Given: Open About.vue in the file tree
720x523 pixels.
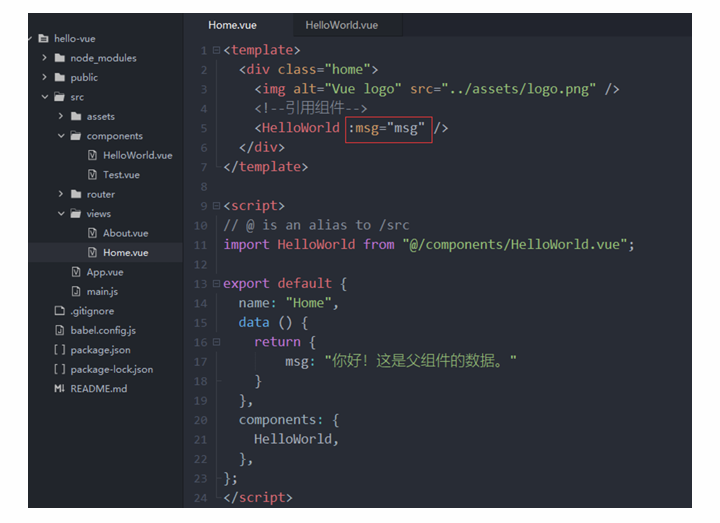Looking at the screenshot, I should pos(125,233).
